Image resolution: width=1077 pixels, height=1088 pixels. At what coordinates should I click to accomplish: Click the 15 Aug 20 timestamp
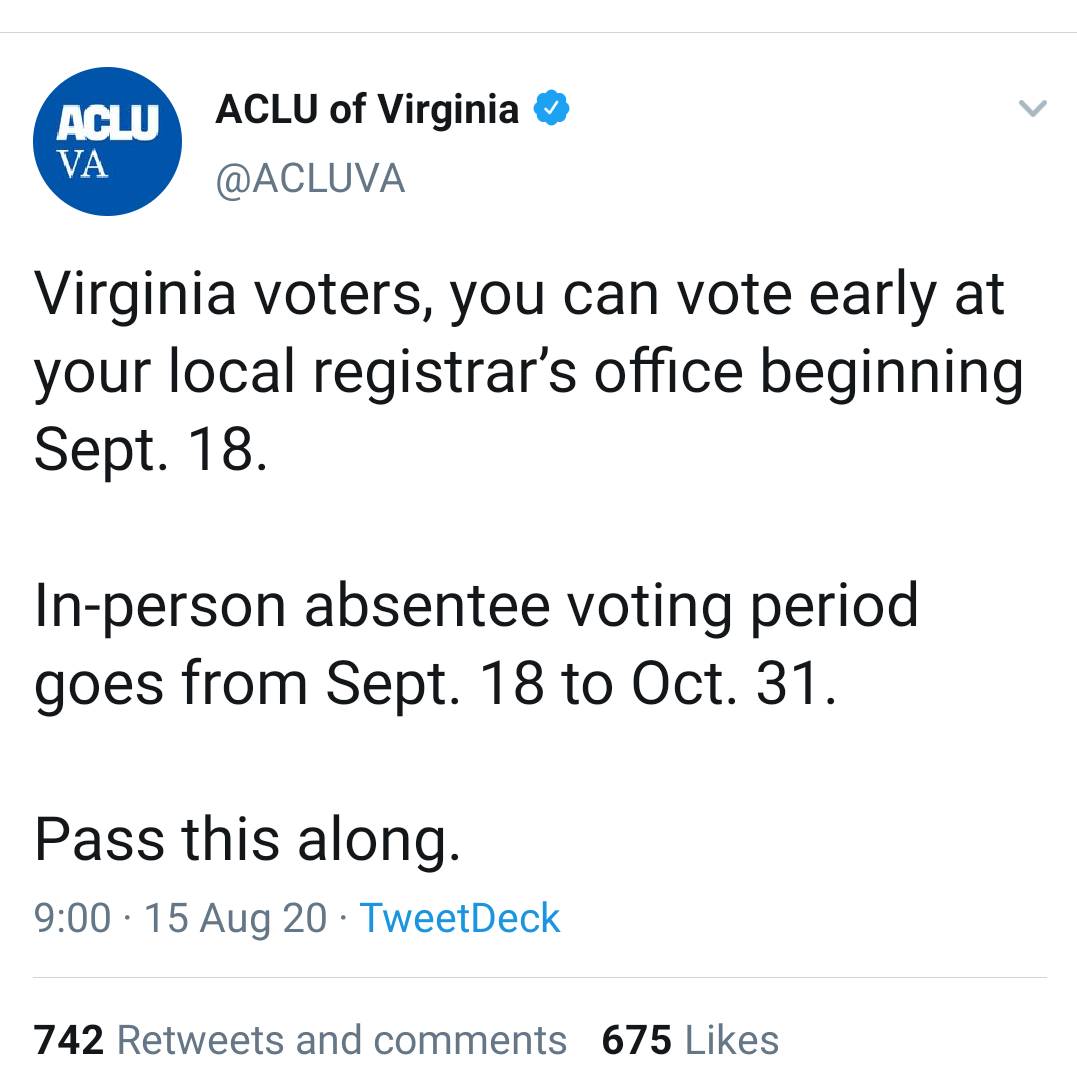[235, 917]
